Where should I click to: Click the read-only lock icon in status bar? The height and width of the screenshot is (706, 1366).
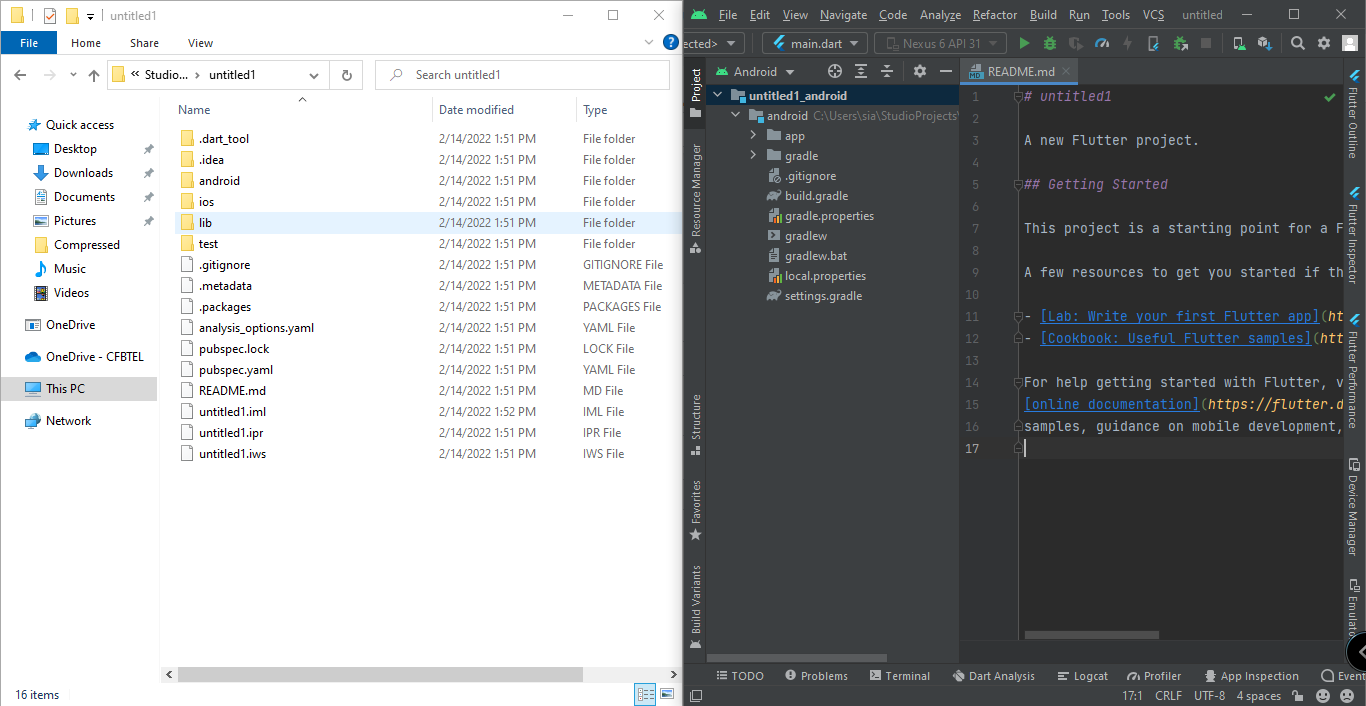(x=1299, y=696)
